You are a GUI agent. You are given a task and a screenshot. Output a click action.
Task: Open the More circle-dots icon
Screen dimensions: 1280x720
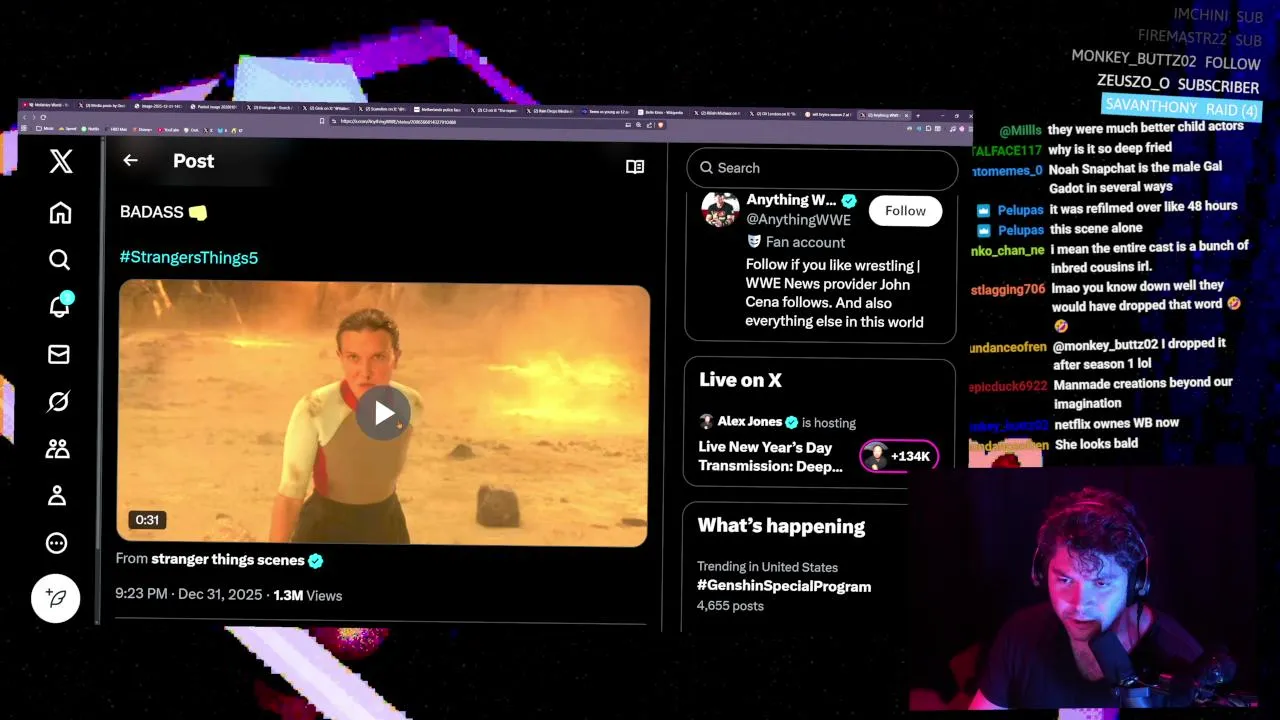click(57, 543)
